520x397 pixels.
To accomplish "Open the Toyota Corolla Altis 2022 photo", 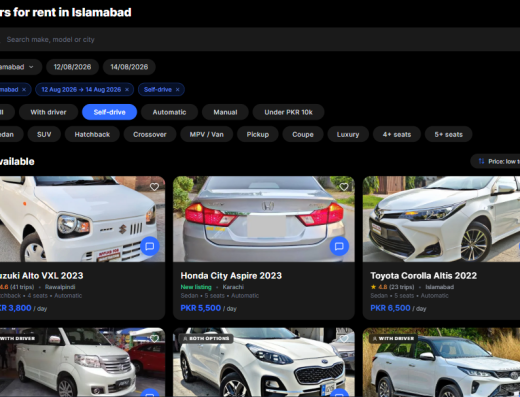I will 441,219.
